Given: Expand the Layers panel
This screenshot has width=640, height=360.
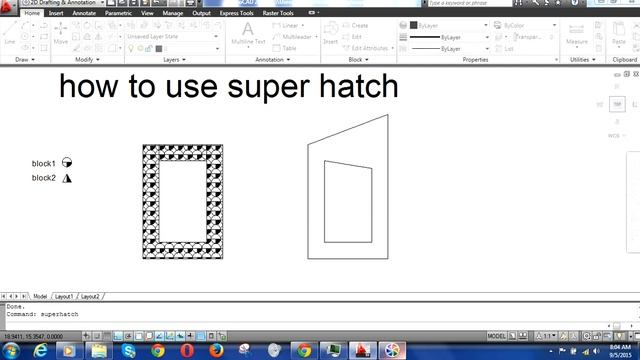Looking at the screenshot, I should click(174, 60).
